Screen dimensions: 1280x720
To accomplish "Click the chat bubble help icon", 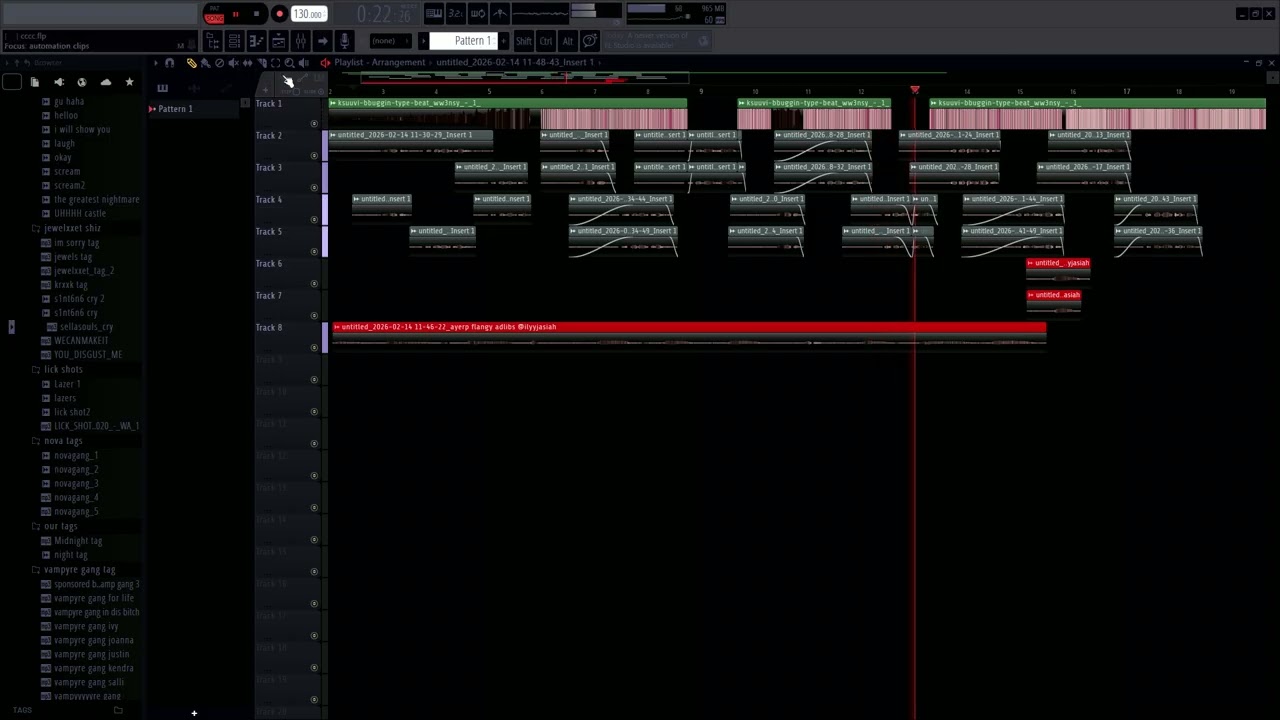I will click(x=590, y=41).
